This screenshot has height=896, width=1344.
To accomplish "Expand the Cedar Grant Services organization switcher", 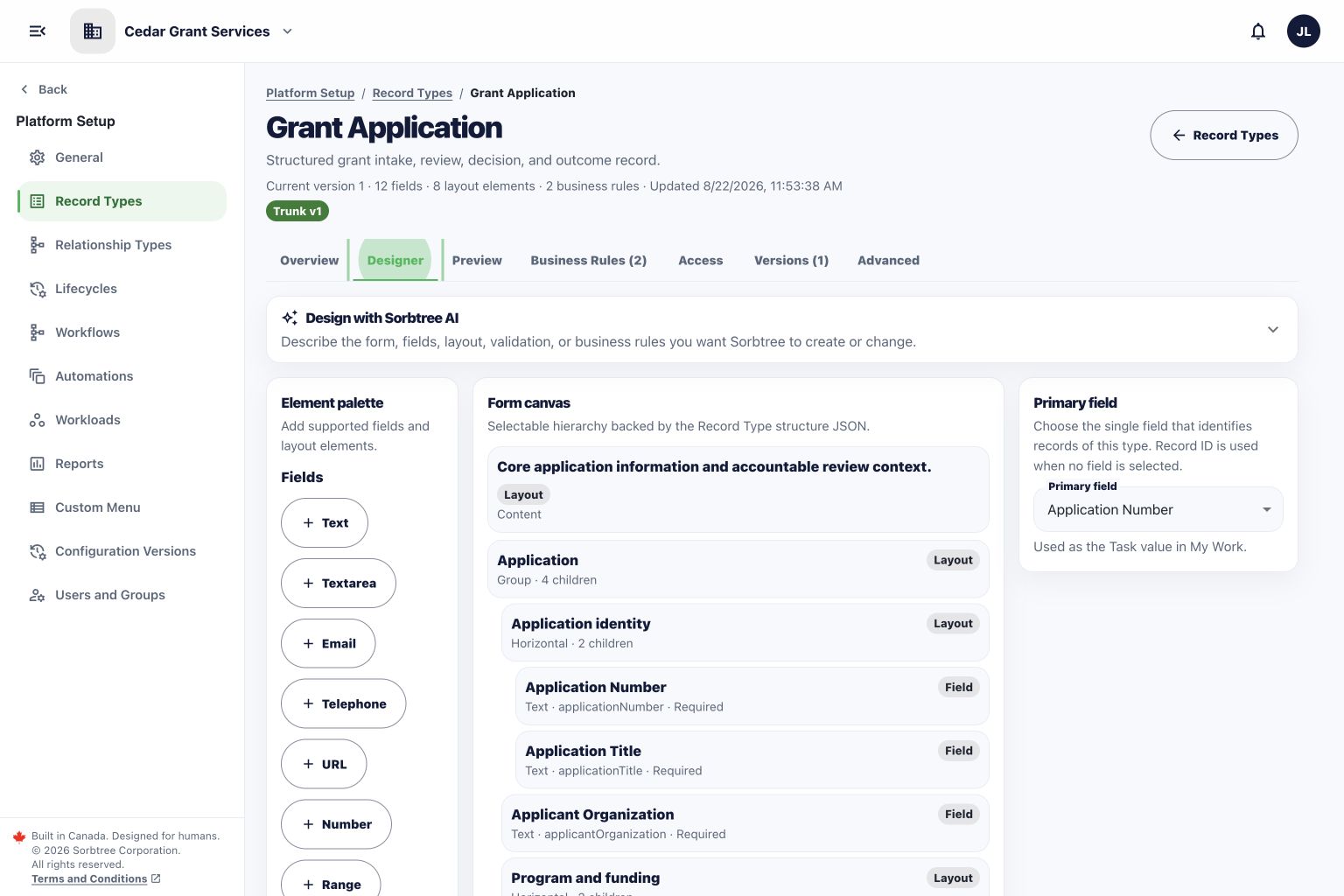I will coord(287,31).
